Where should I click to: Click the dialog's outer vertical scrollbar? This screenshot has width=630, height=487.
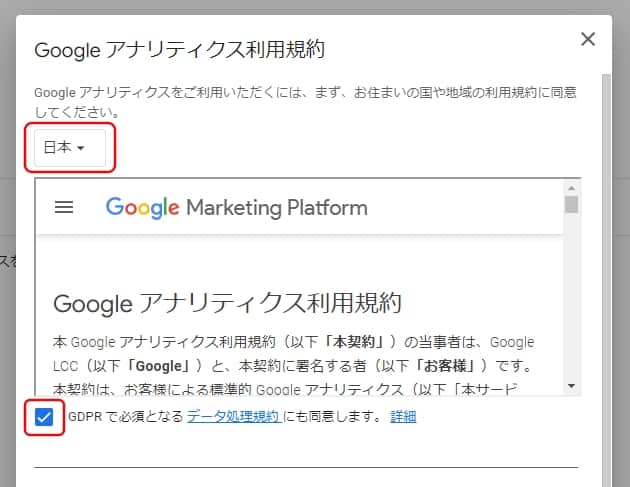[x=606, y=280]
